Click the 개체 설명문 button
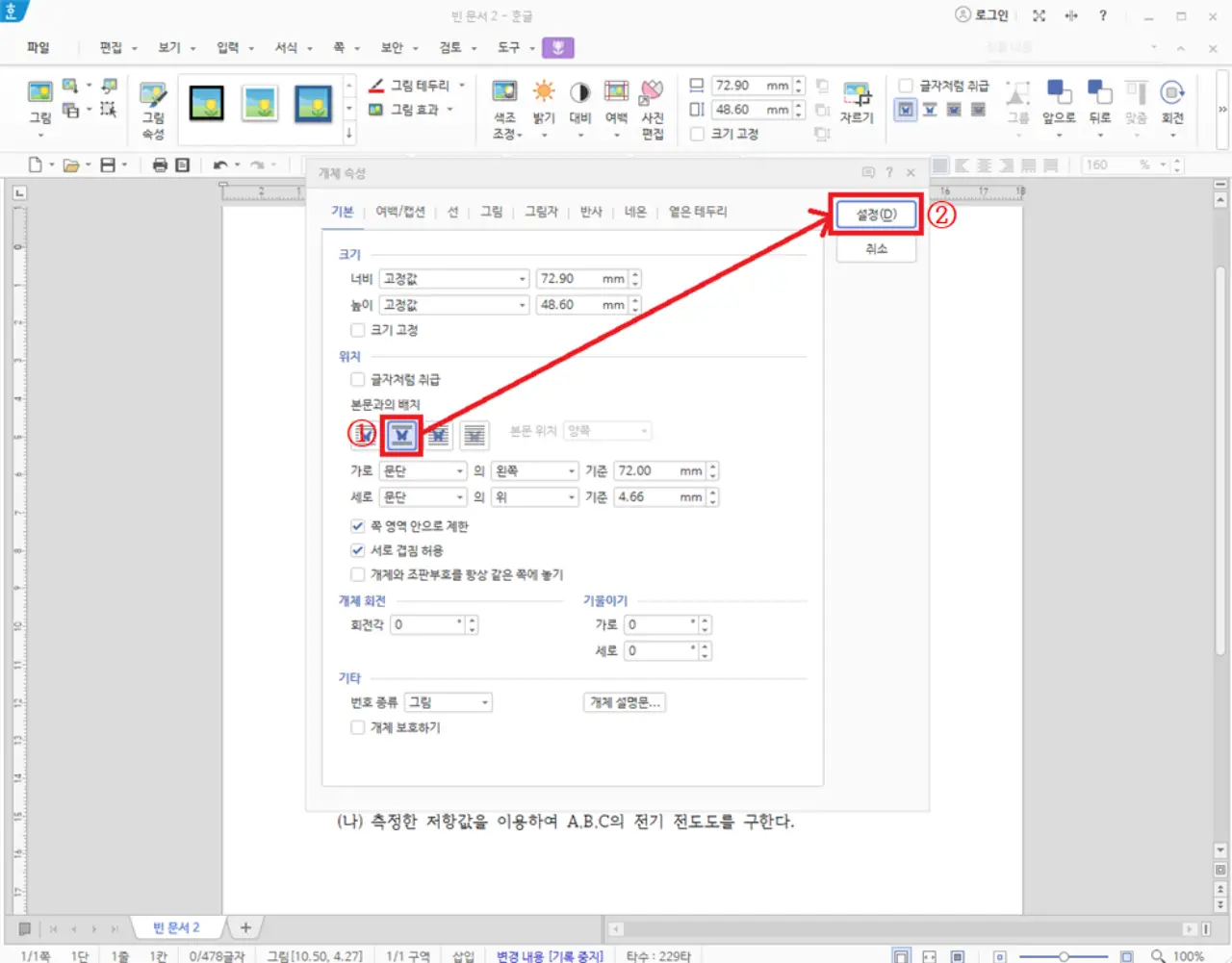 [x=624, y=701]
